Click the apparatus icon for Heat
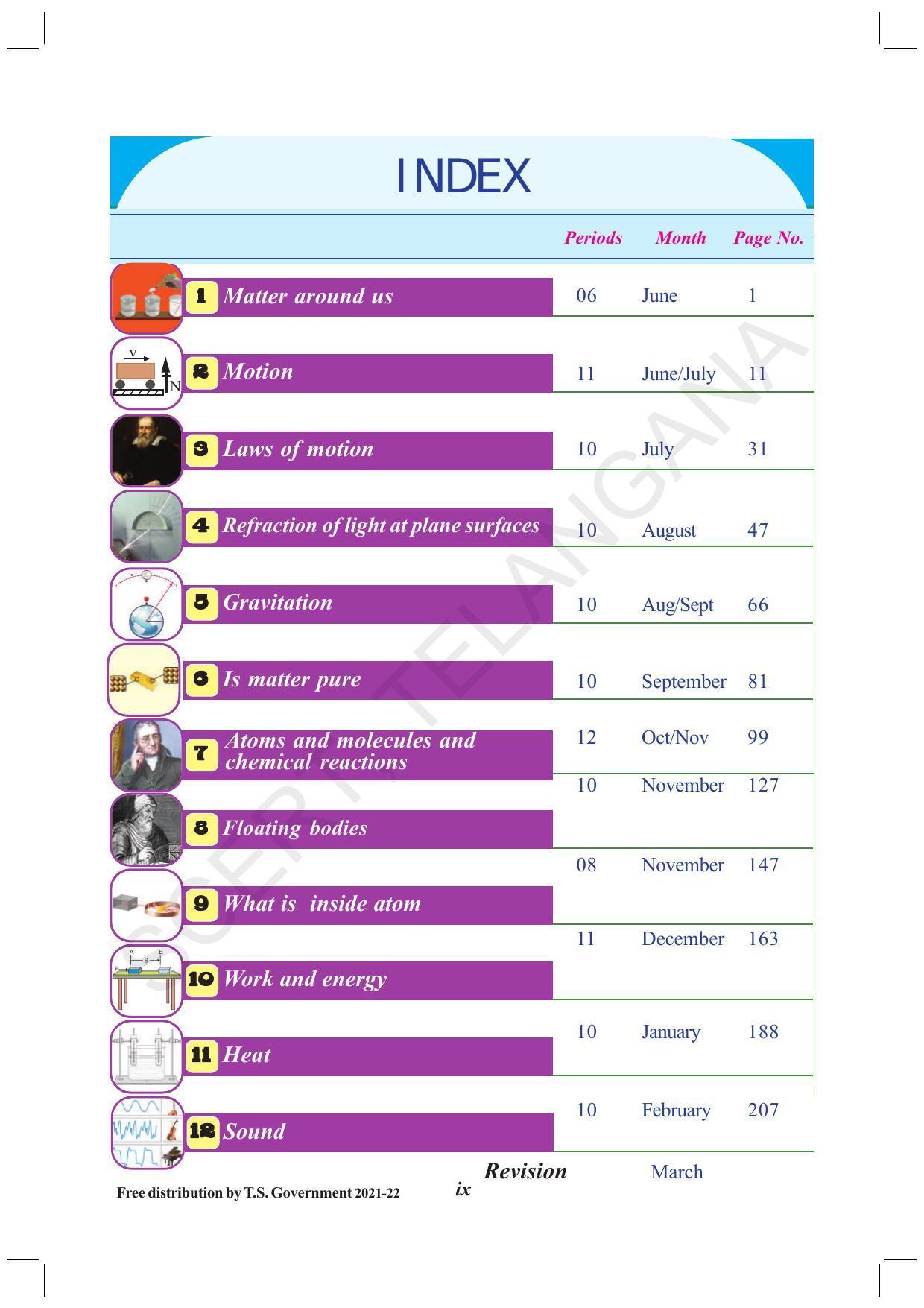Screen dimensions: 924x1308 (x=147, y=1057)
